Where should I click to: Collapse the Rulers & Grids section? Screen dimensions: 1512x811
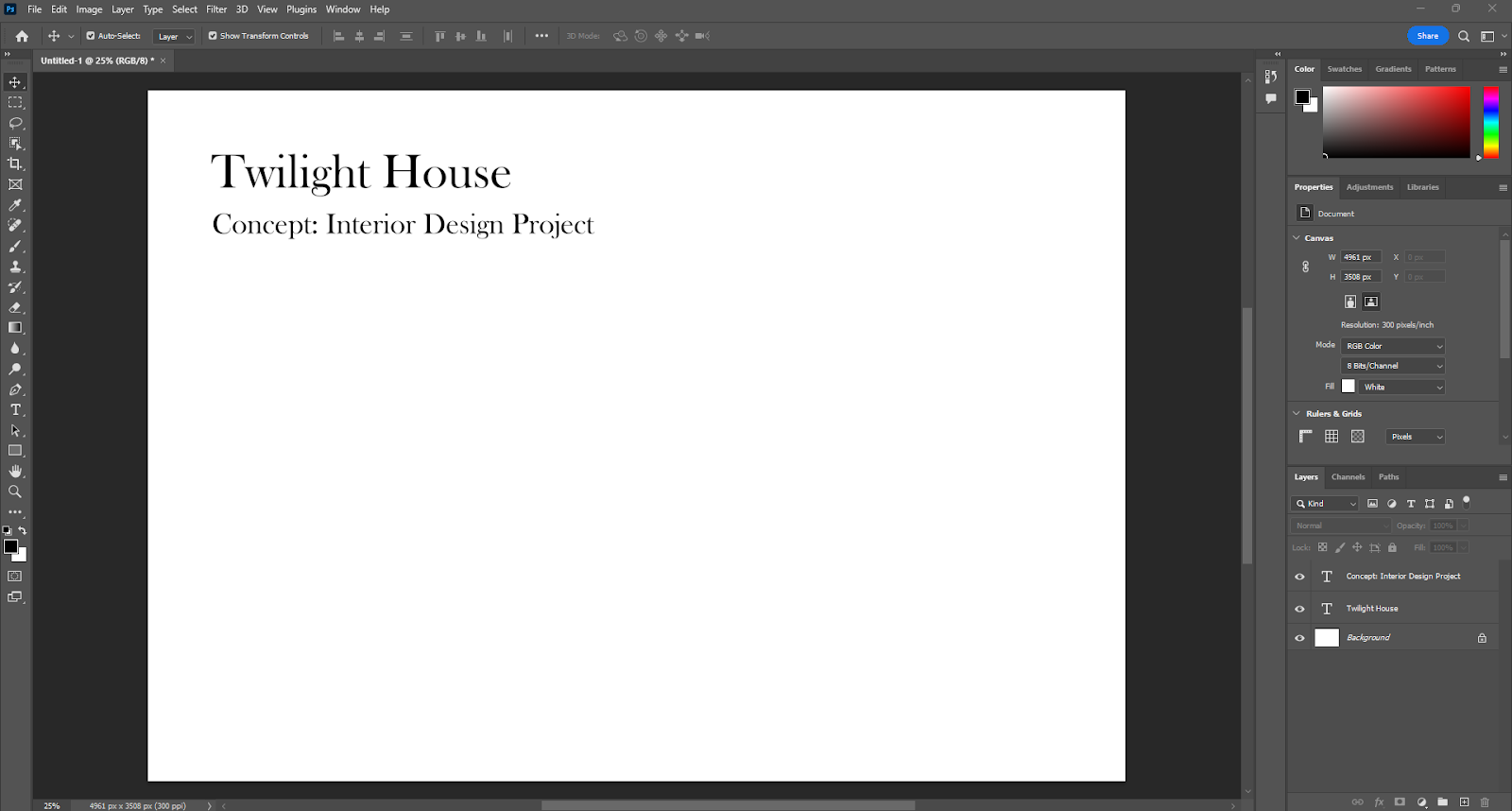1297,414
